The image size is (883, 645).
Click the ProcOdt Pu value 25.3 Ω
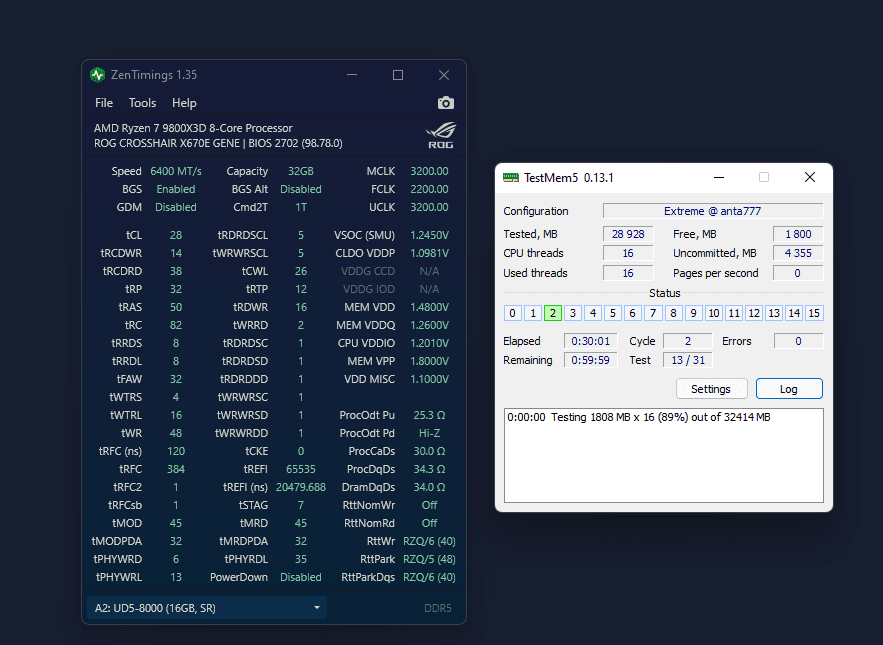pyautogui.click(x=429, y=415)
